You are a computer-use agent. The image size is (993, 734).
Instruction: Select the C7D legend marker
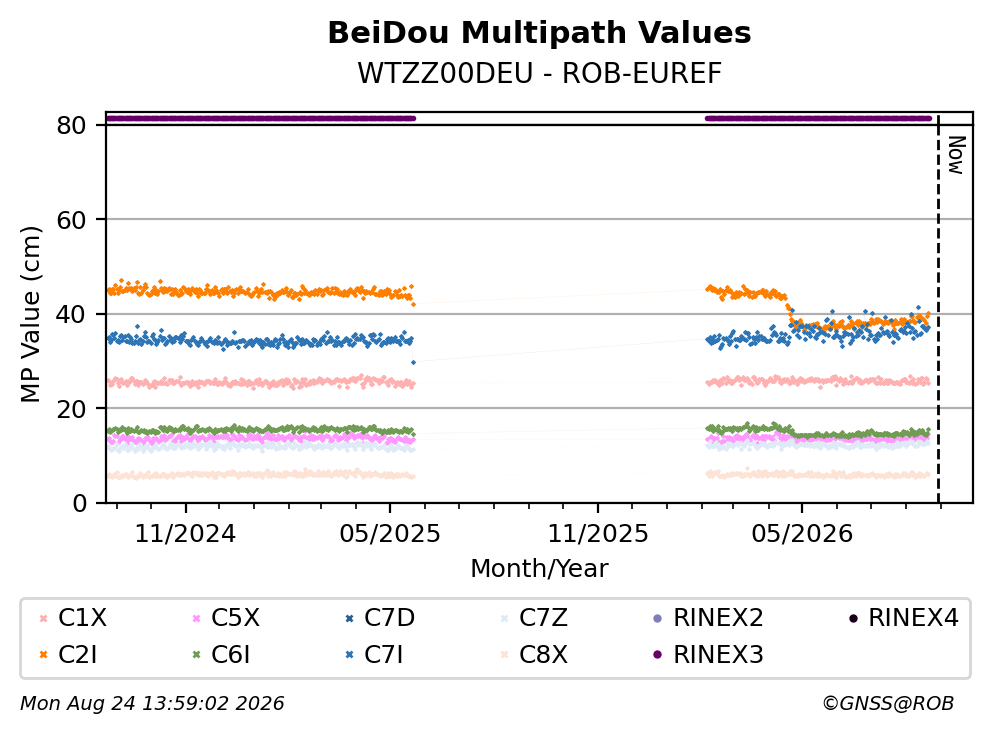pos(350,618)
